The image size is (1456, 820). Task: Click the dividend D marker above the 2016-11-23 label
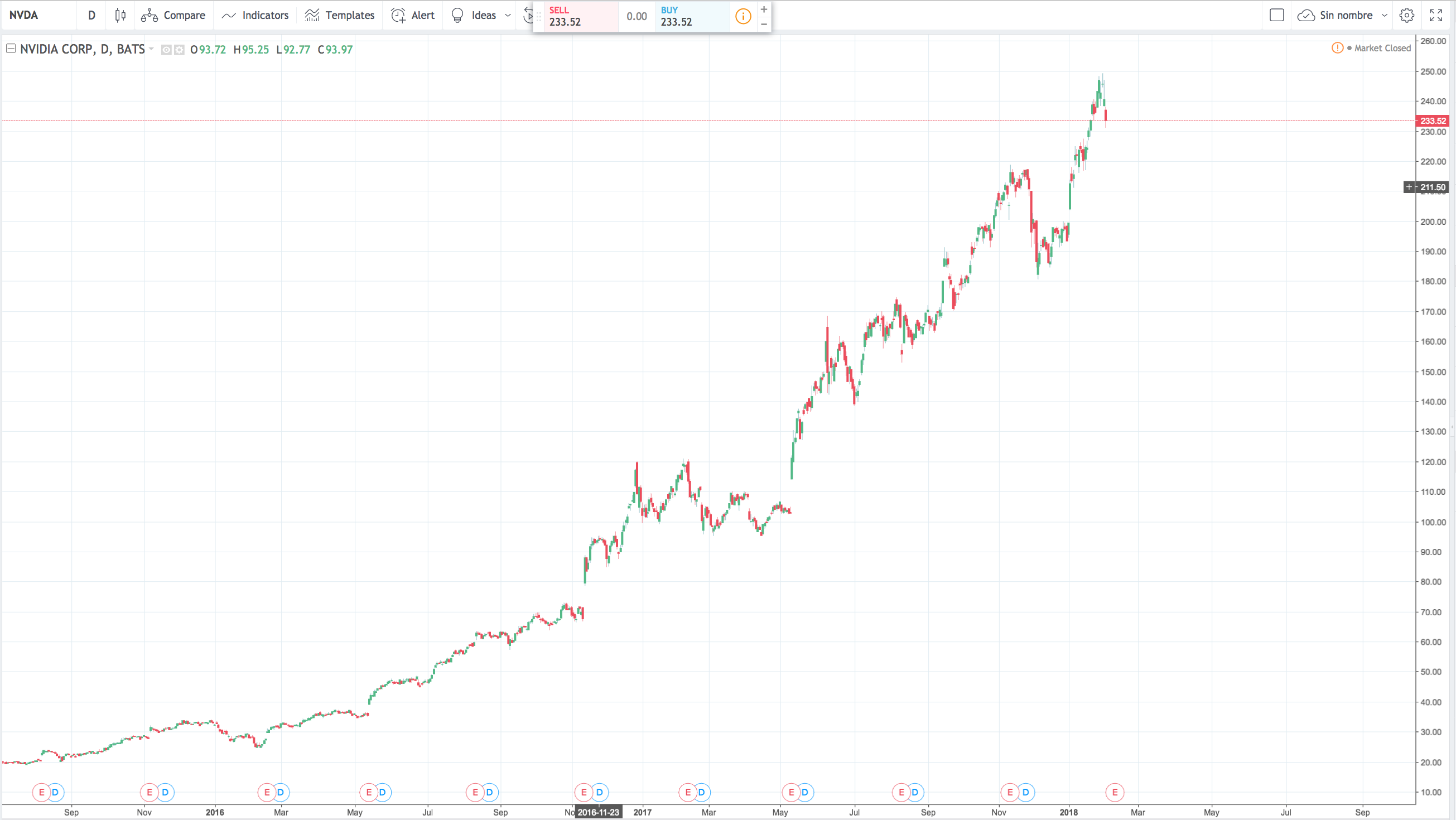tap(600, 792)
